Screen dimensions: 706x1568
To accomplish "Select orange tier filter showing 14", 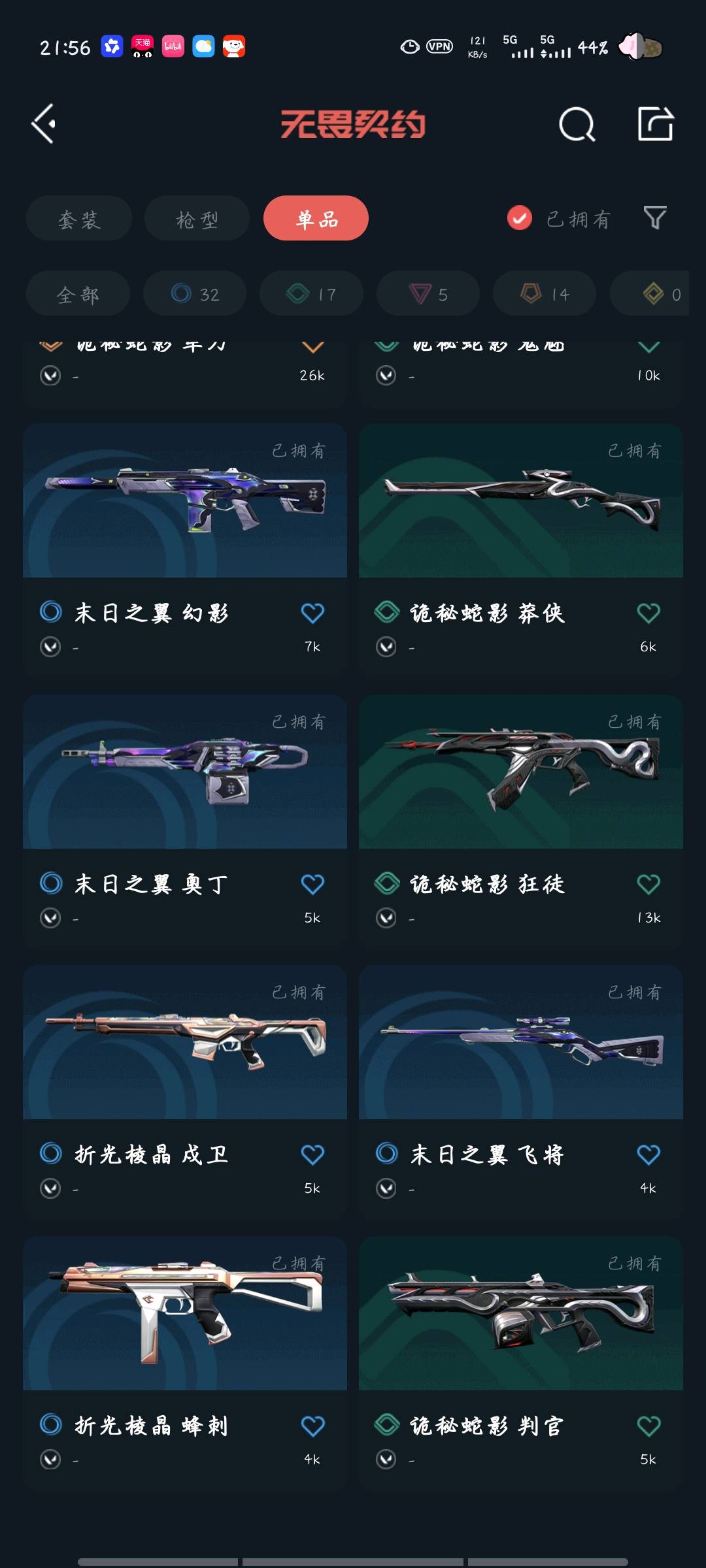I will coord(545,294).
